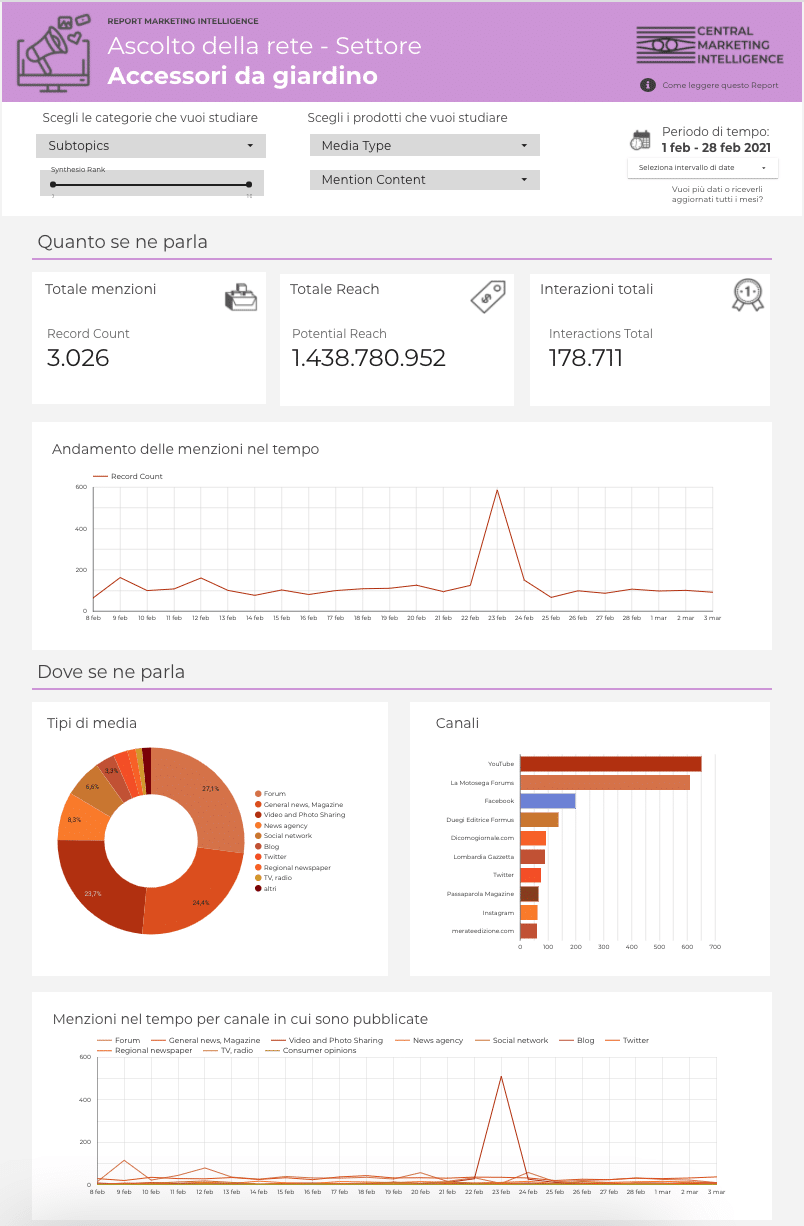
Task: Click the left handle of Synthesio Rank slider
Action: [53, 184]
